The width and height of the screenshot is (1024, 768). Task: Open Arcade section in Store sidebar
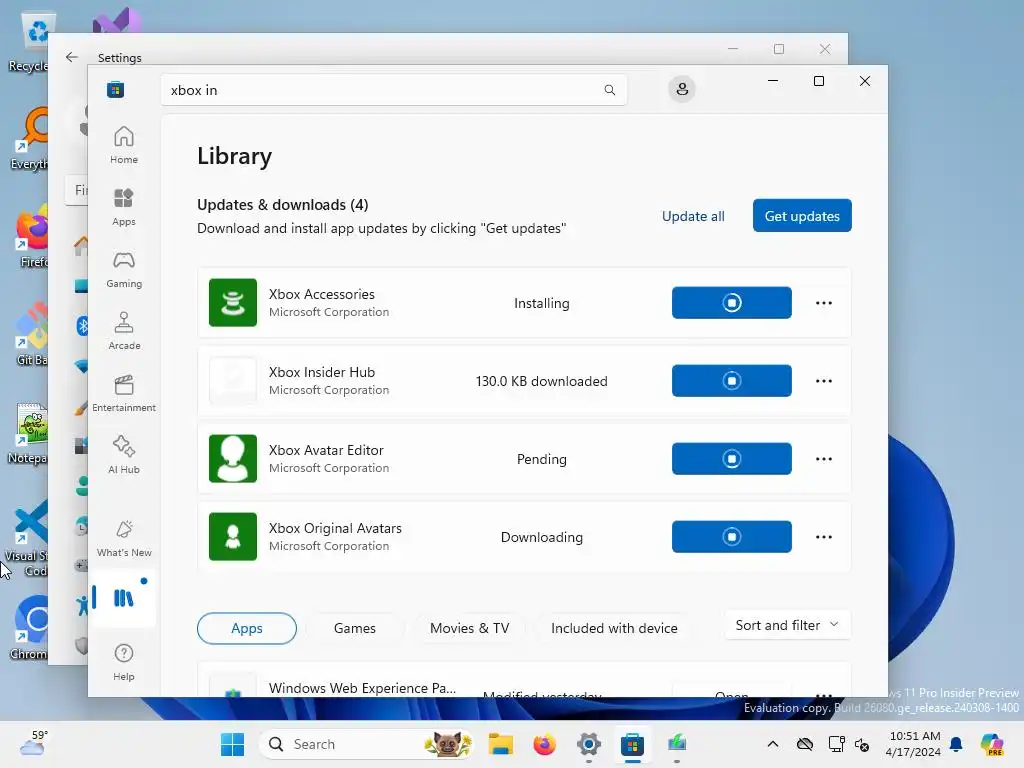pyautogui.click(x=123, y=331)
